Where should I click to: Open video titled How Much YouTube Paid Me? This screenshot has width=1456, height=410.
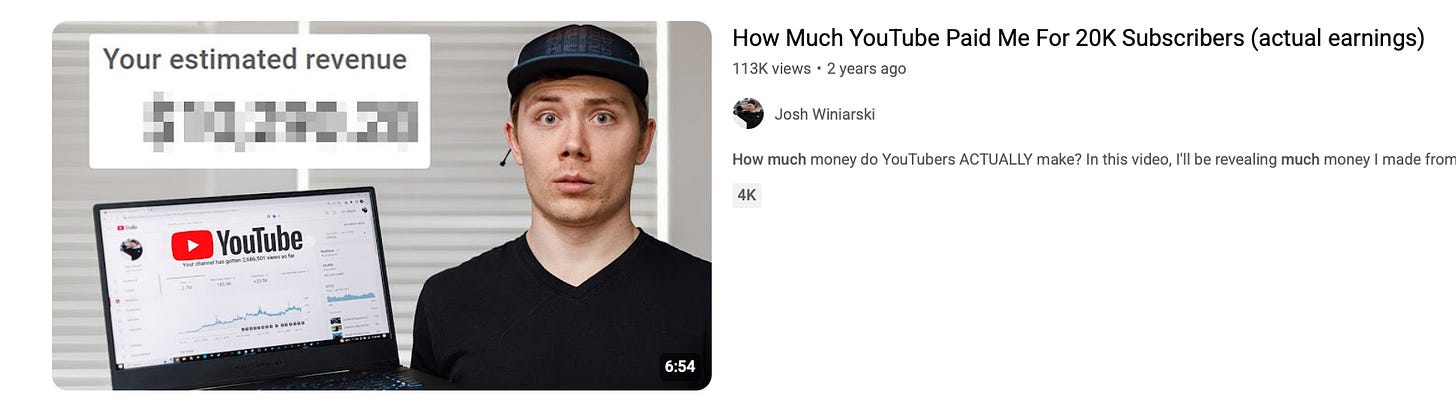pyautogui.click(x=1078, y=38)
